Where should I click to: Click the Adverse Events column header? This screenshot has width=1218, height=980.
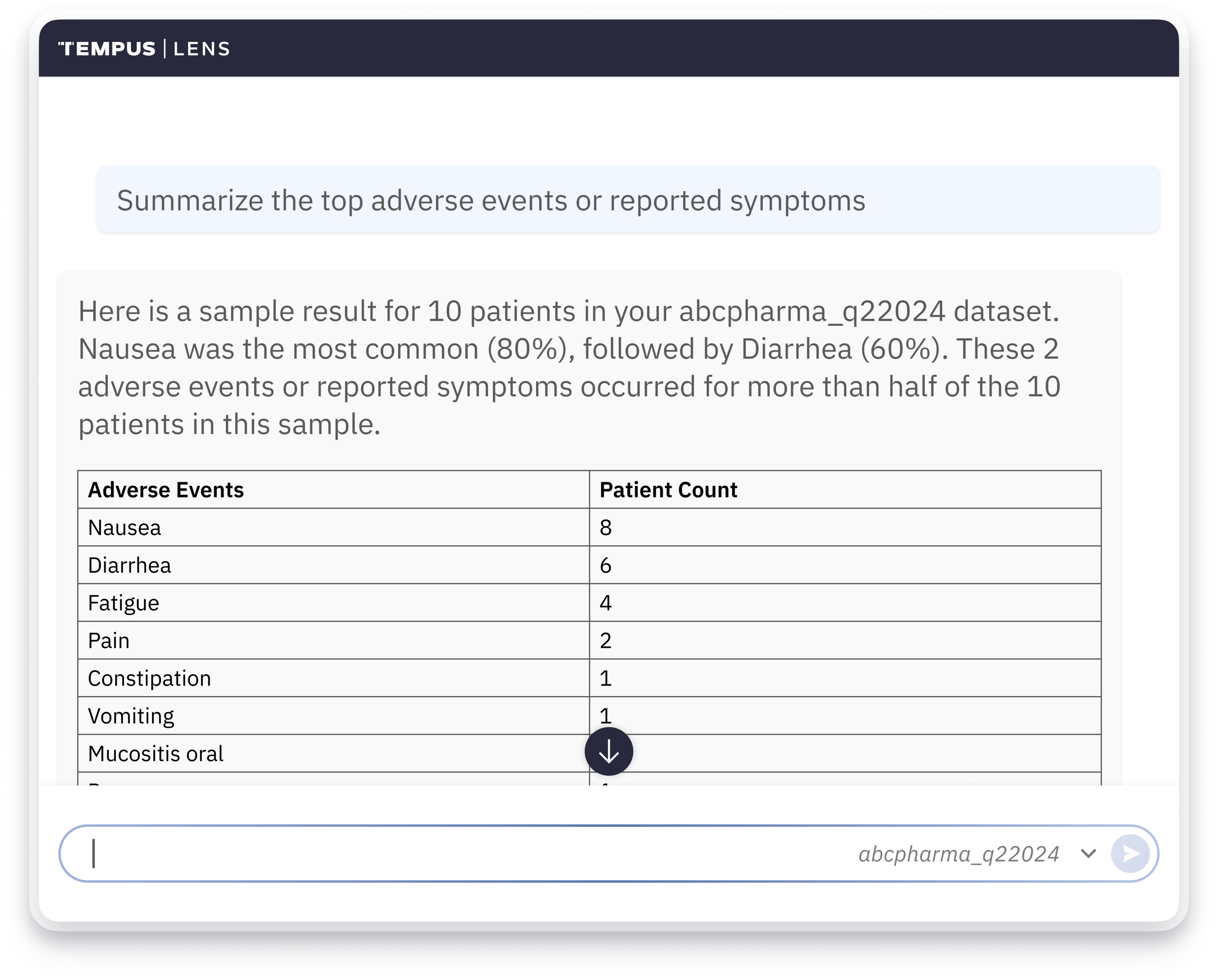click(333, 490)
